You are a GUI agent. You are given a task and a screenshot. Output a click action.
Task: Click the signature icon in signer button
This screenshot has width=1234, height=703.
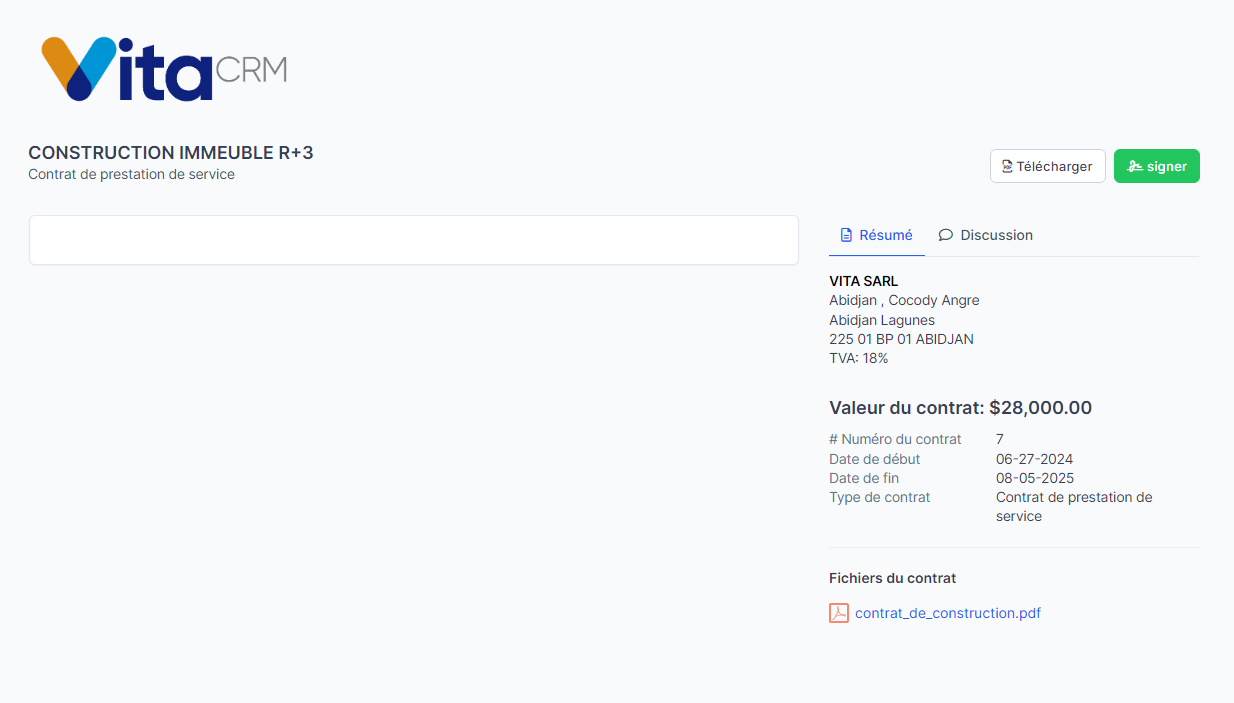(1134, 167)
